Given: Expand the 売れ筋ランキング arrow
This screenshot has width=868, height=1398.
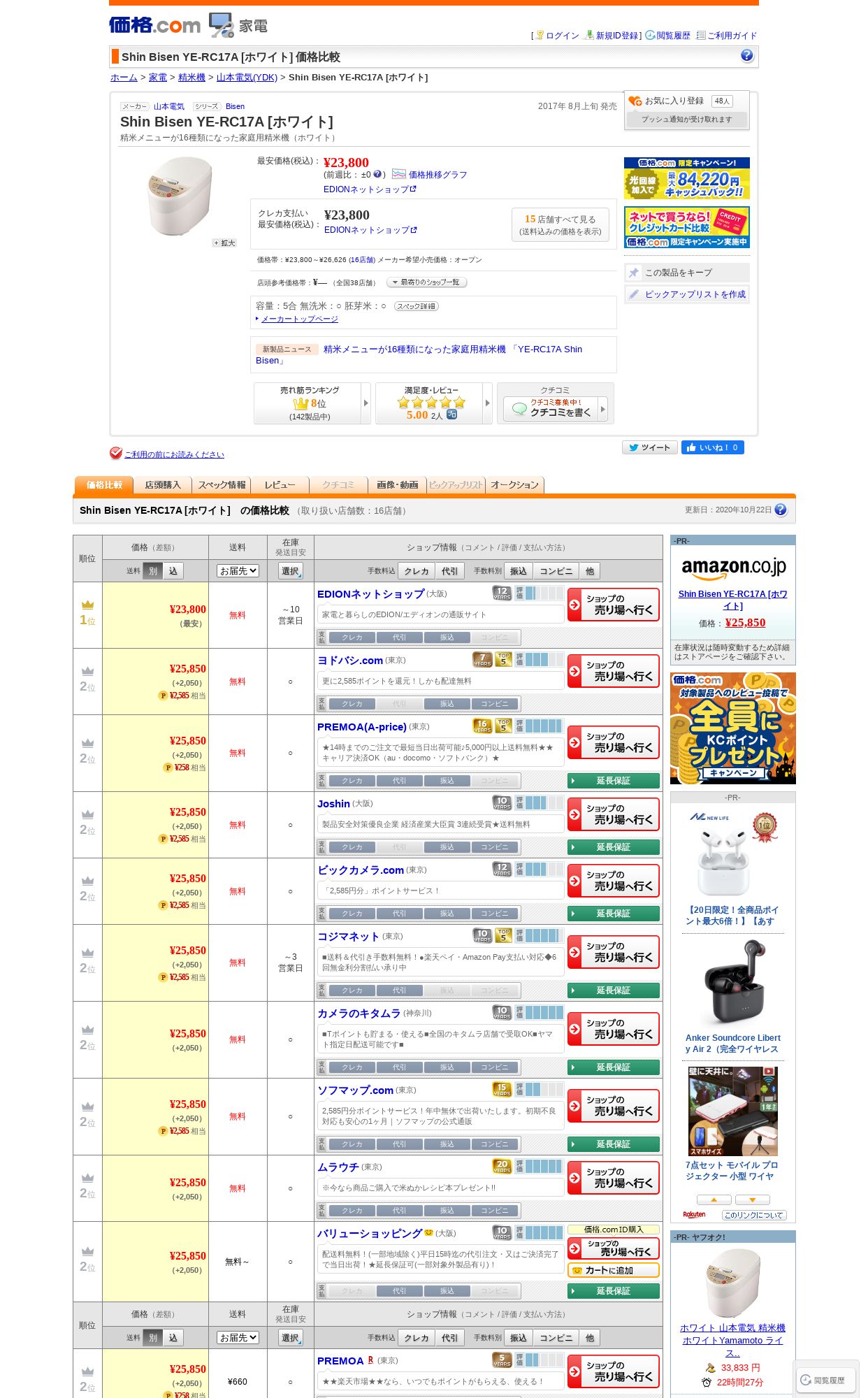Looking at the screenshot, I should 366,403.
